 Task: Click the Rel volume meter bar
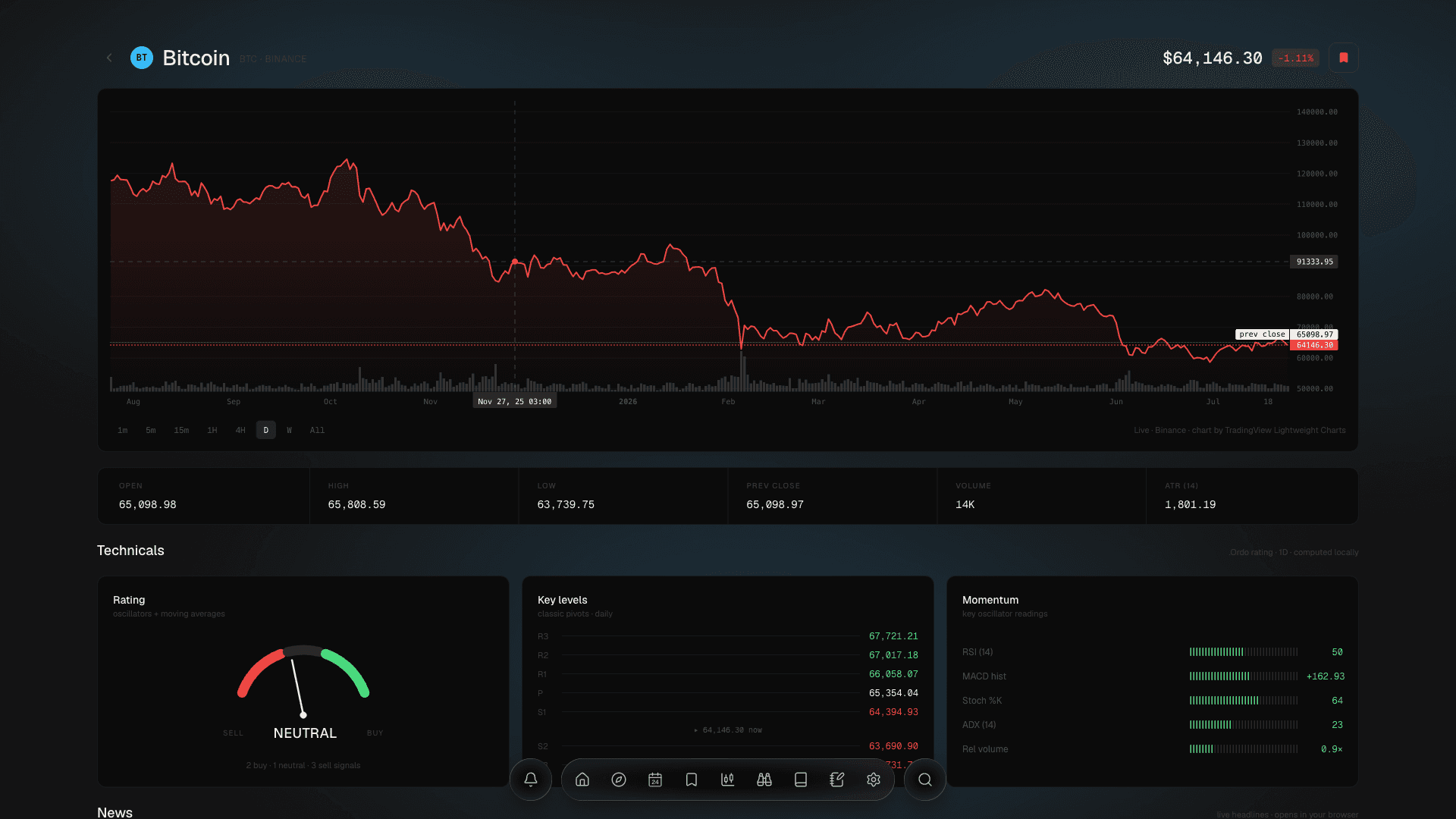tap(1244, 749)
